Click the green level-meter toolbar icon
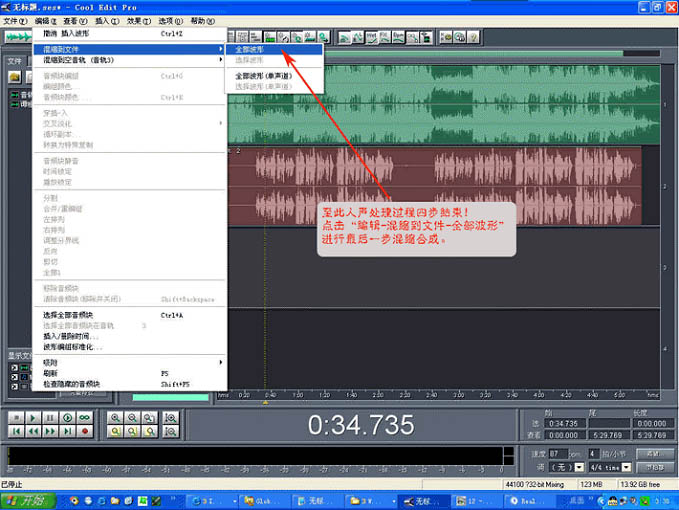The width and height of the screenshot is (679, 510). tap(270, 38)
